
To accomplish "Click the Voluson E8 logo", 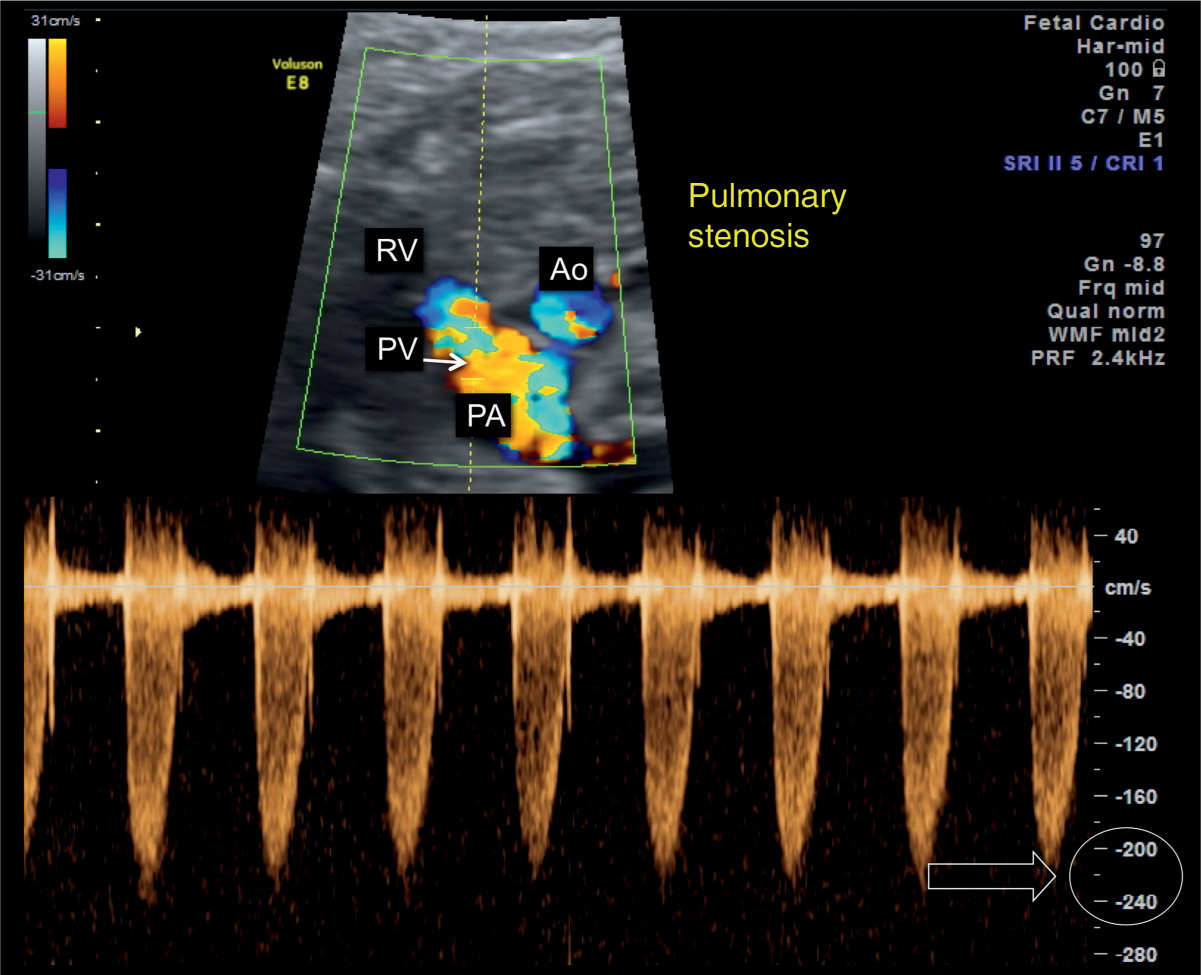I will [293, 76].
